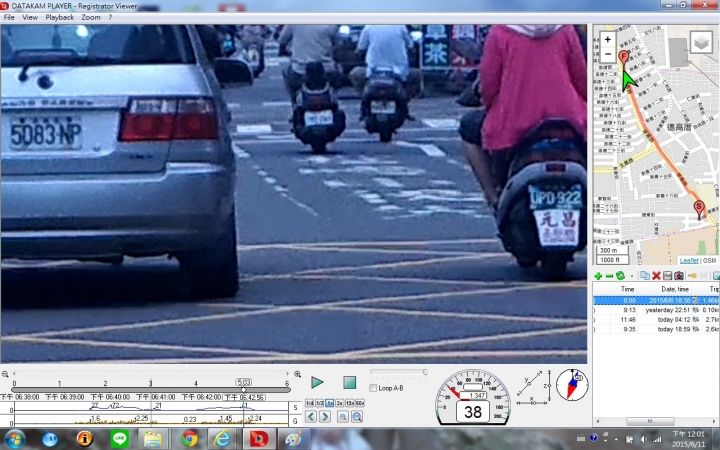Click the speedometer gauge showing 38

(473, 398)
